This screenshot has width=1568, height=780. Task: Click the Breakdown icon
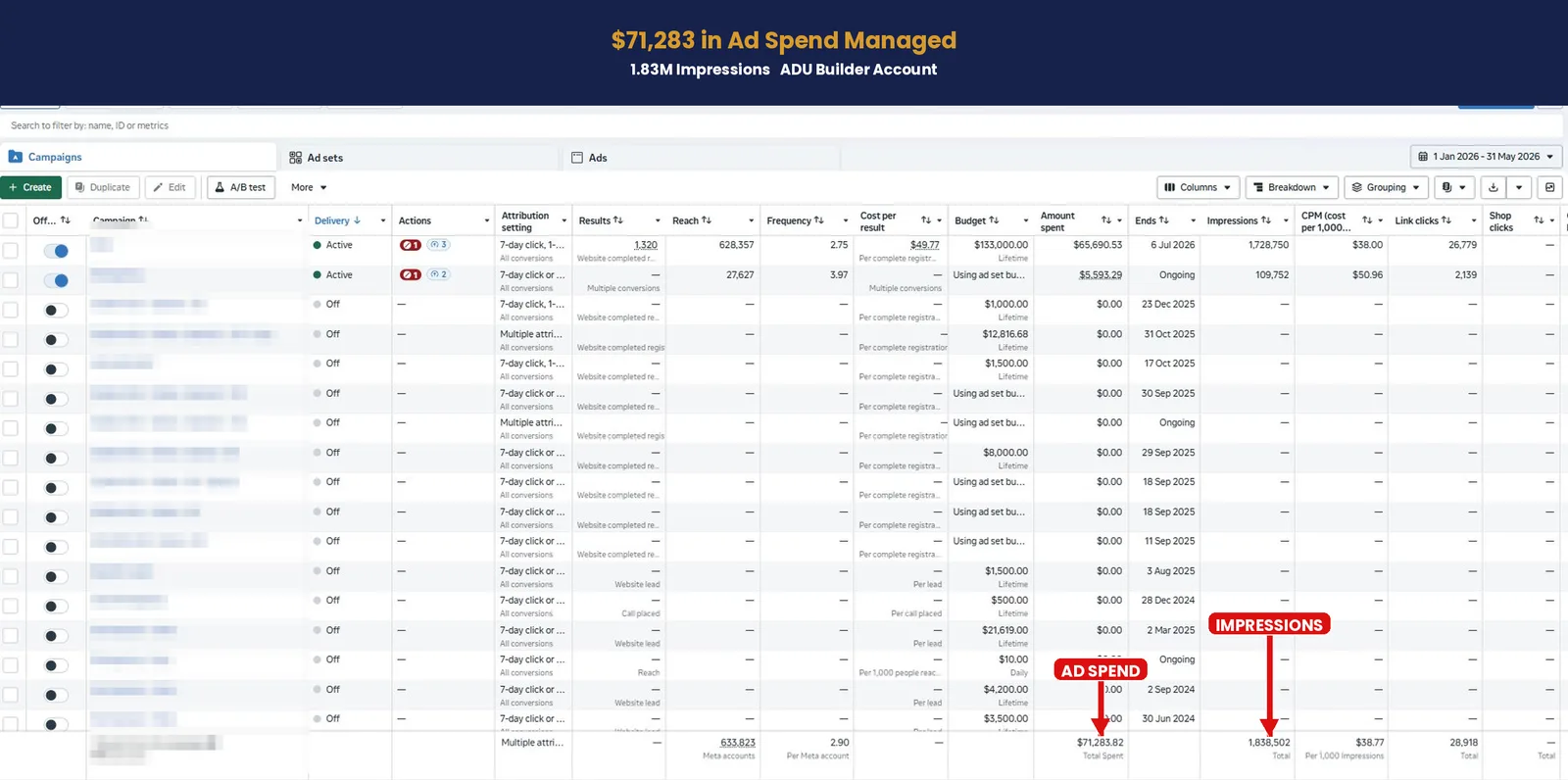[x=1258, y=187]
